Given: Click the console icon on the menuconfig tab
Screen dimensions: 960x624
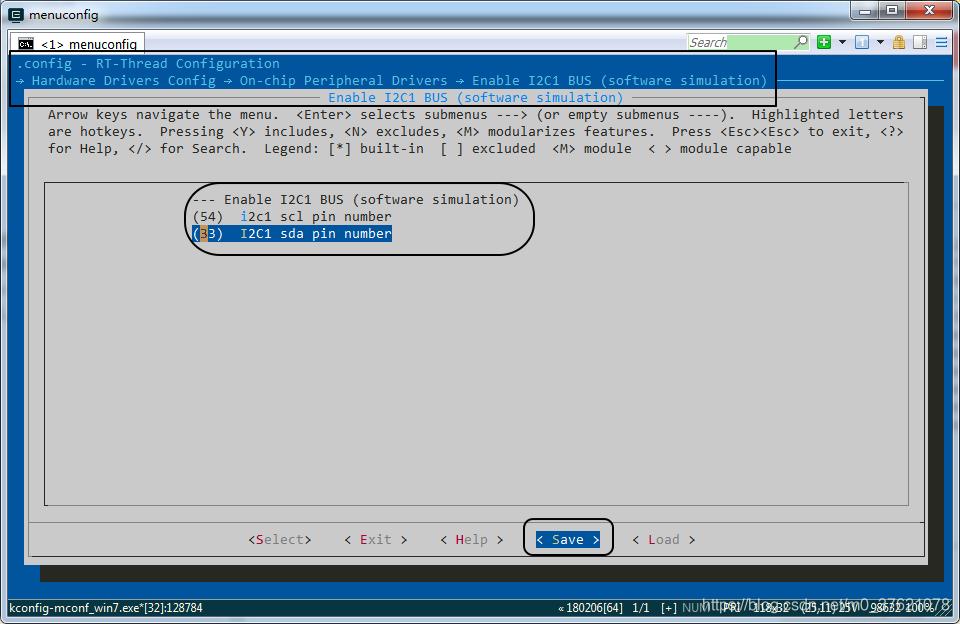Looking at the screenshot, I should (26, 43).
